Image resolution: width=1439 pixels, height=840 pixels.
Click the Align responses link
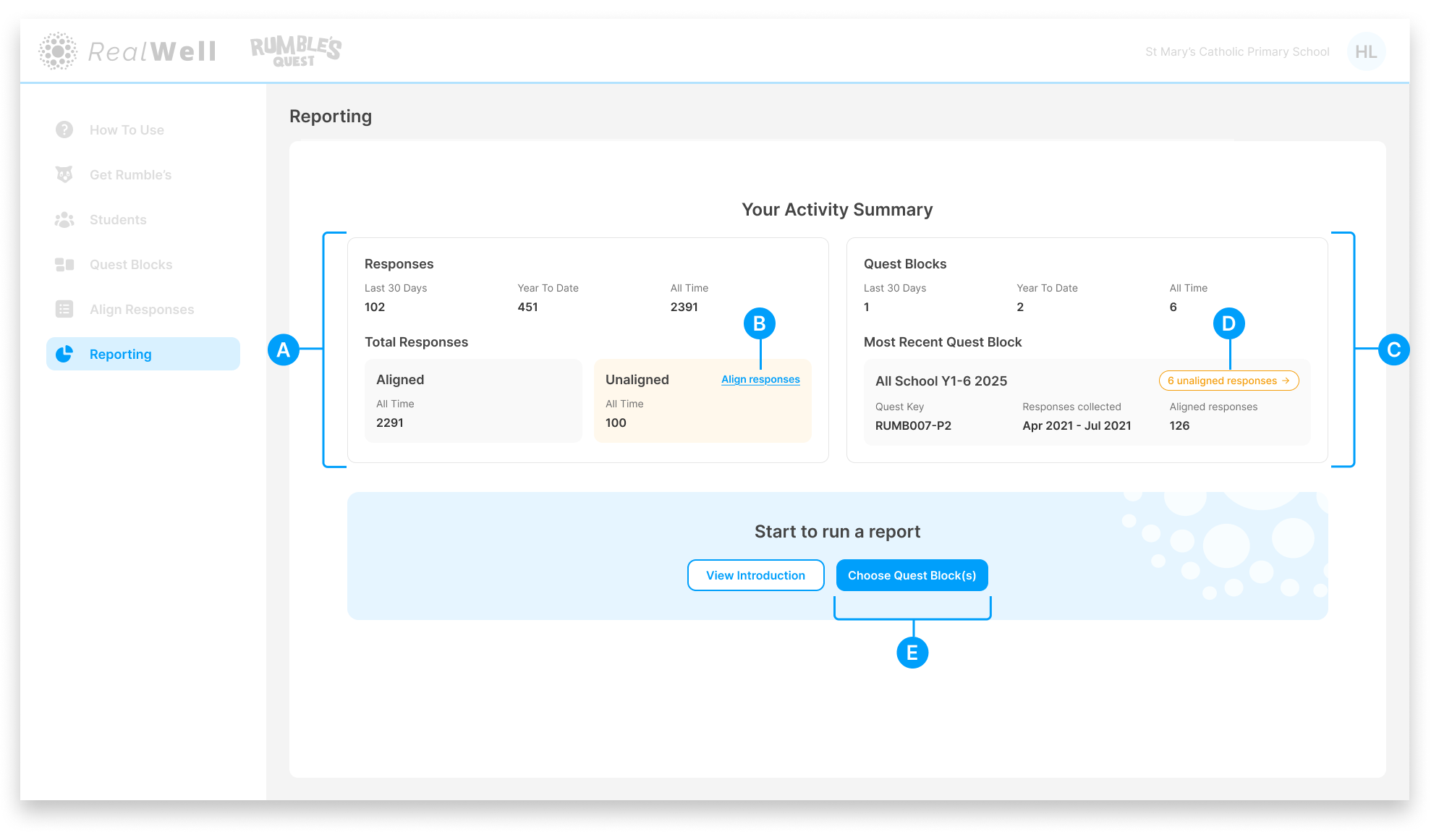coord(760,379)
